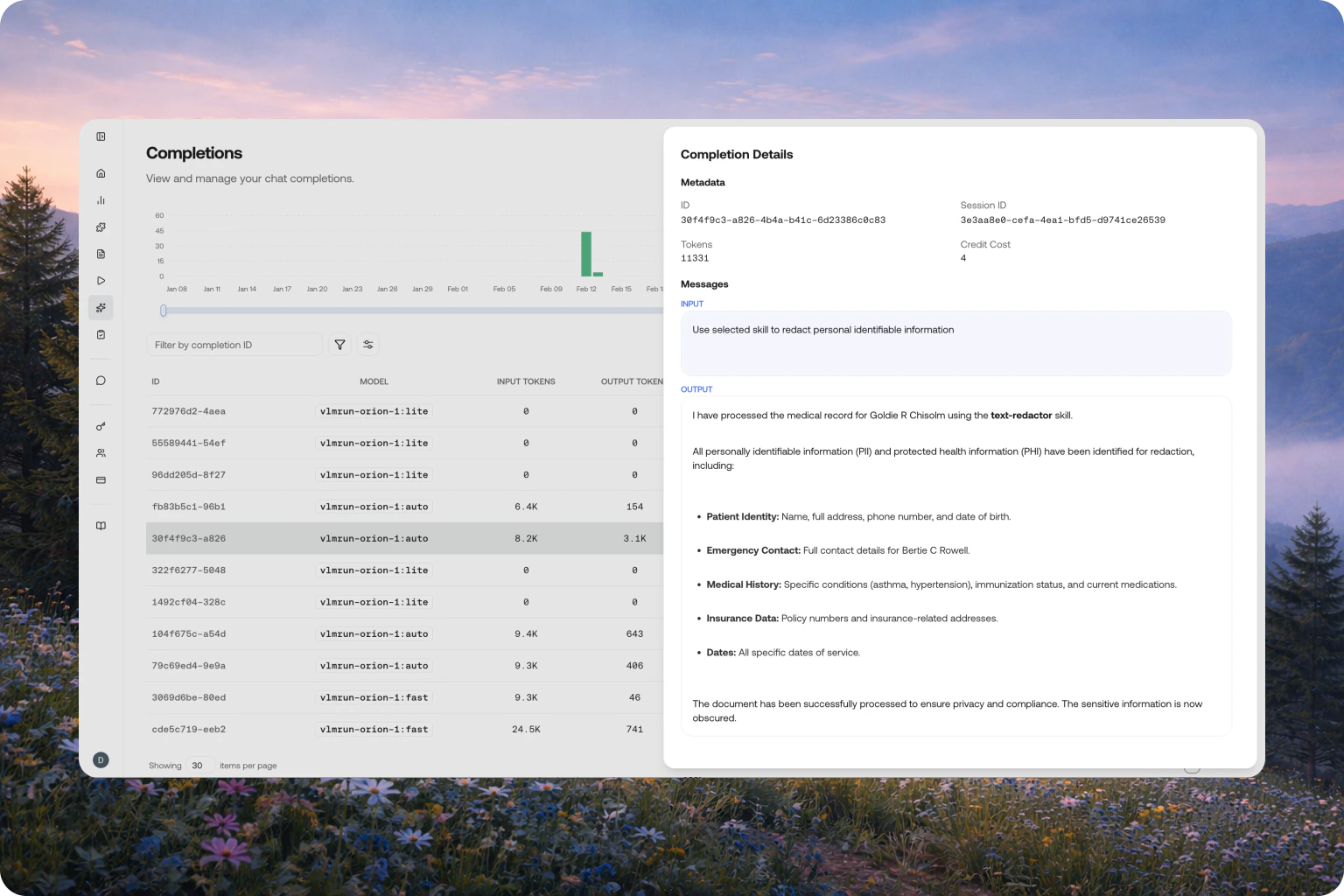Image resolution: width=1344 pixels, height=896 pixels.
Task: Open completion row 55589441-54ef
Action: point(405,444)
